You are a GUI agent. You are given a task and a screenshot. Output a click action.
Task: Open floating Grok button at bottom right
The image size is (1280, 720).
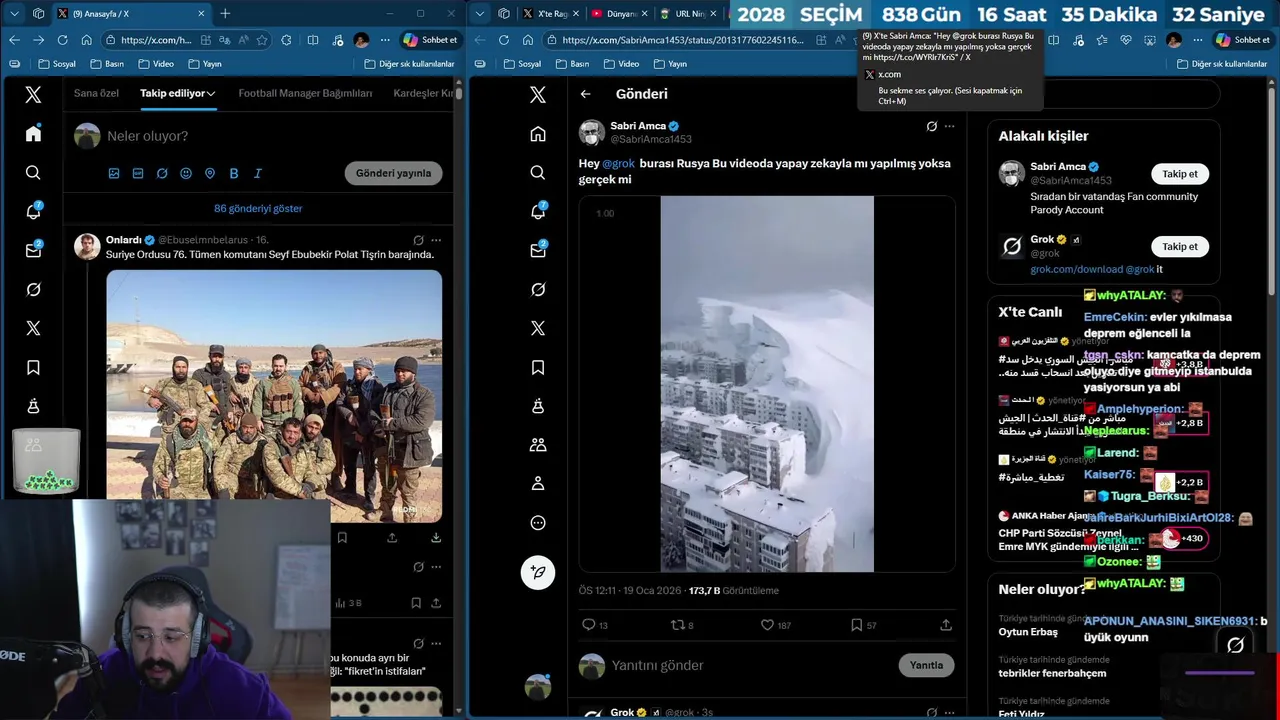click(1236, 645)
